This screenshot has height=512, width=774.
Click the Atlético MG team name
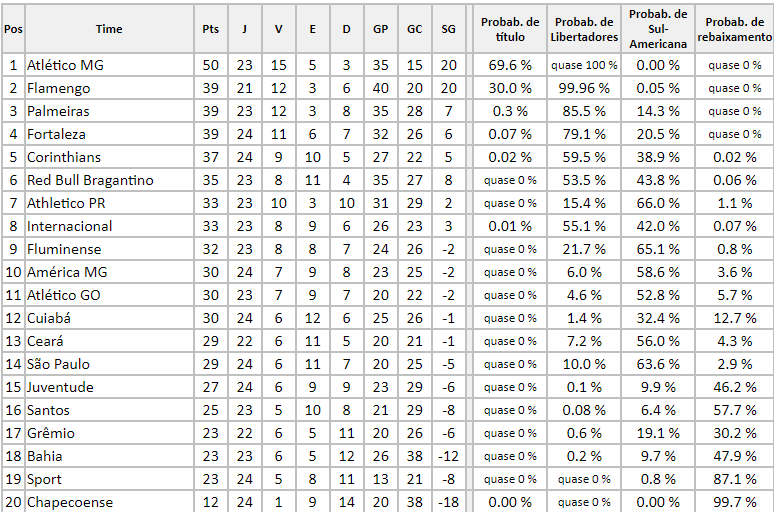click(65, 65)
